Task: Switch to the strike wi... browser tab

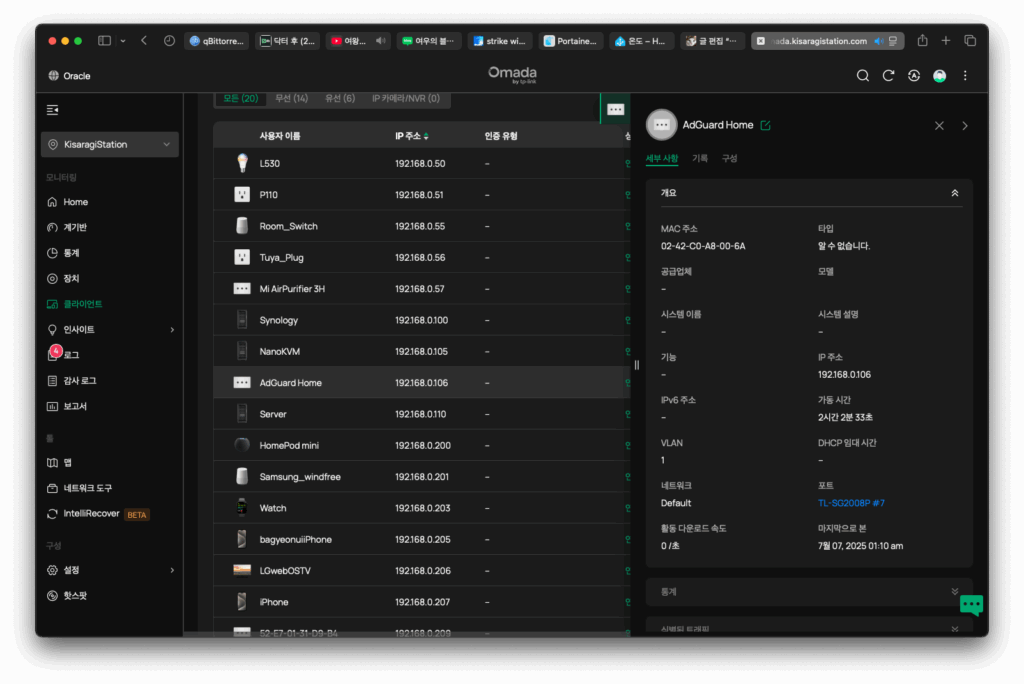Action: 500,41
